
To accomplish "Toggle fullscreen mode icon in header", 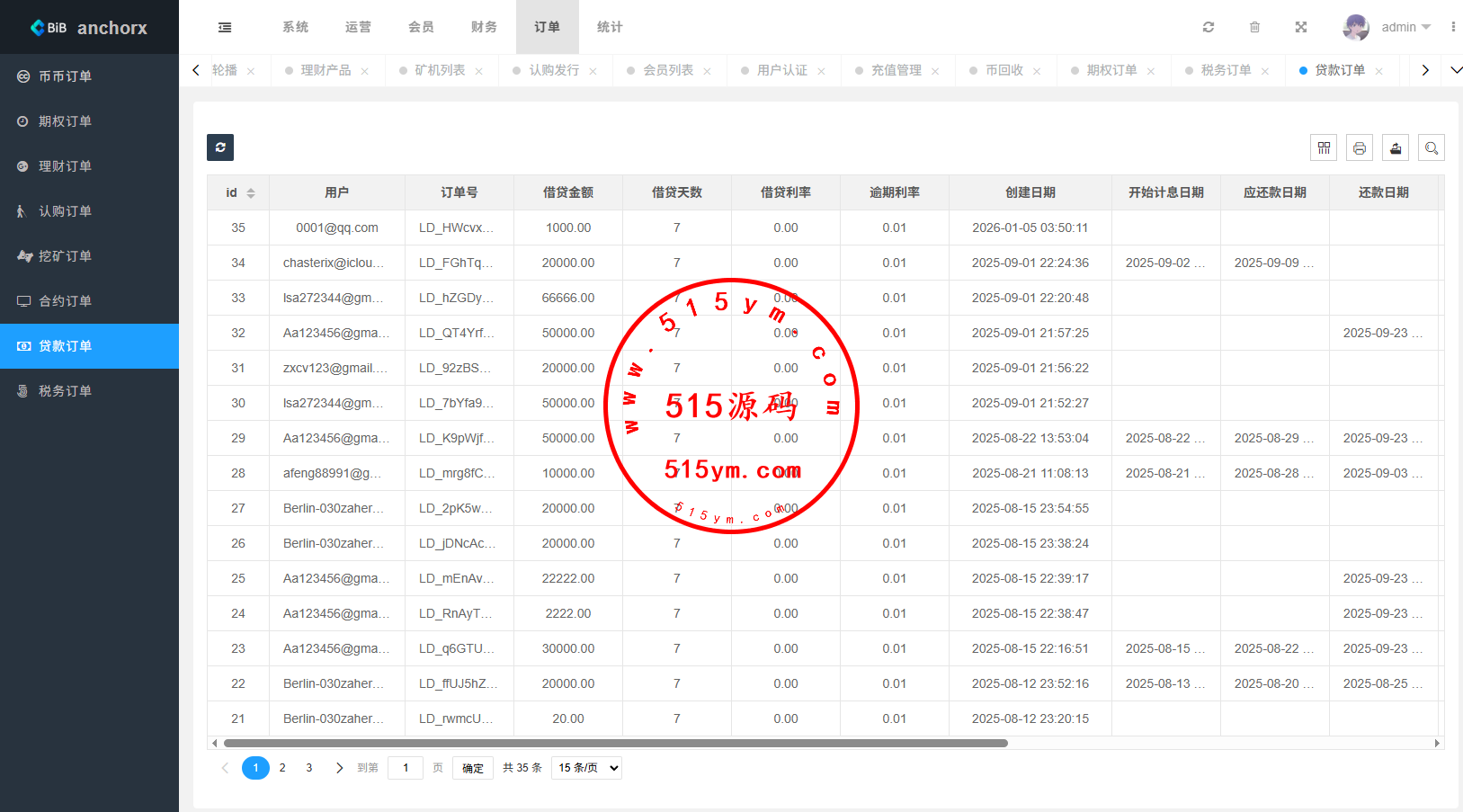I will 1300,27.
